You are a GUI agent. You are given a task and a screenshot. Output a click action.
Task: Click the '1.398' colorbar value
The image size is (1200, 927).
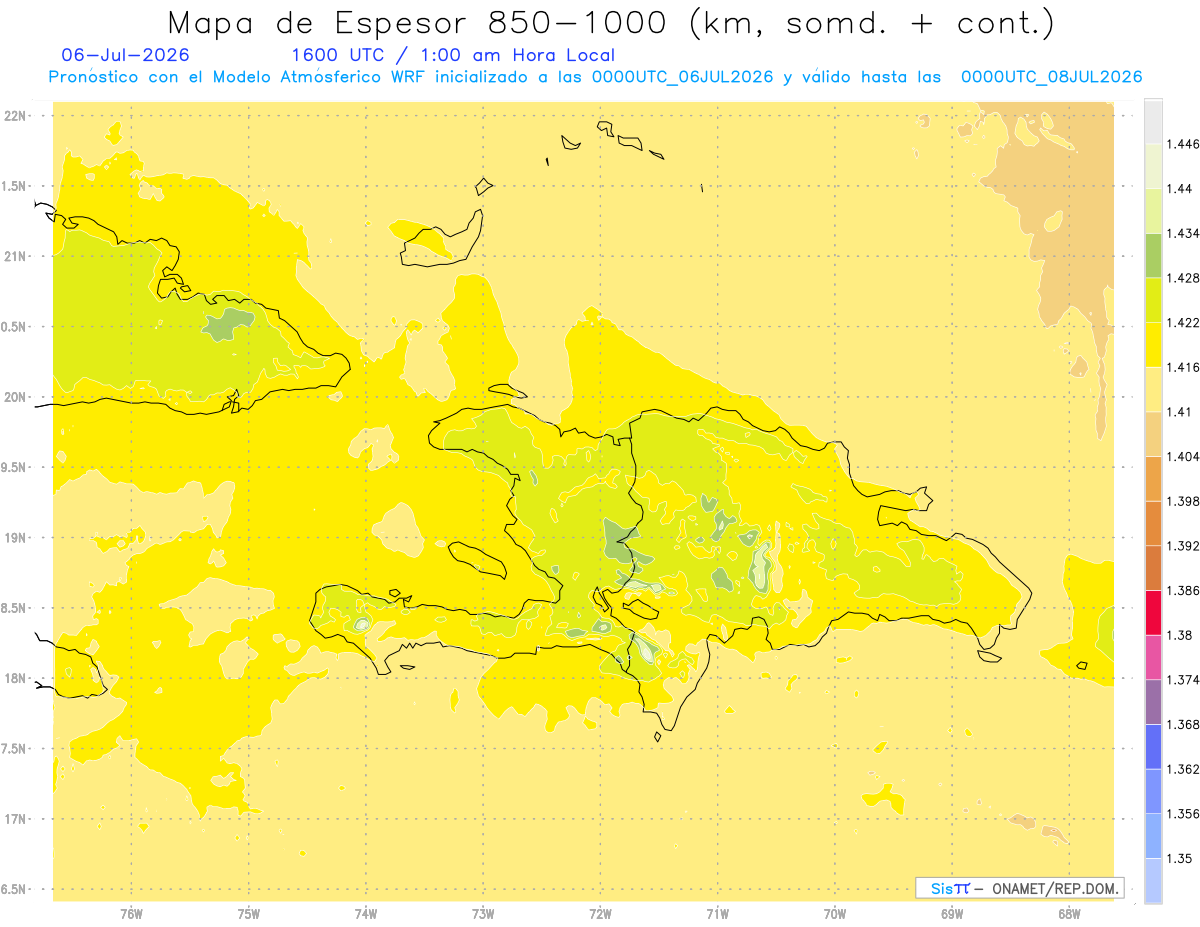[1185, 501]
